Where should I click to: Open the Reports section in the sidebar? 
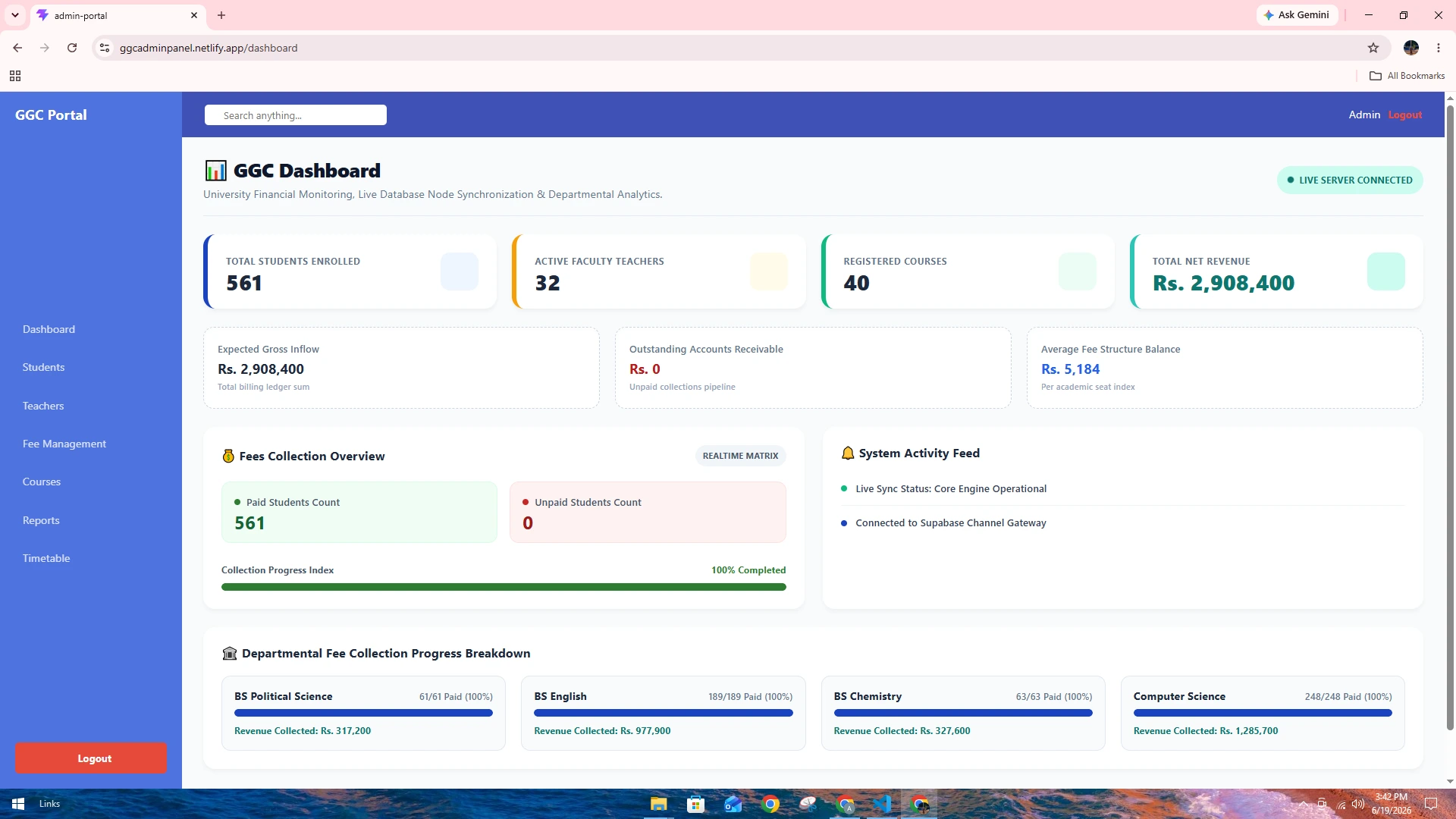tap(41, 520)
